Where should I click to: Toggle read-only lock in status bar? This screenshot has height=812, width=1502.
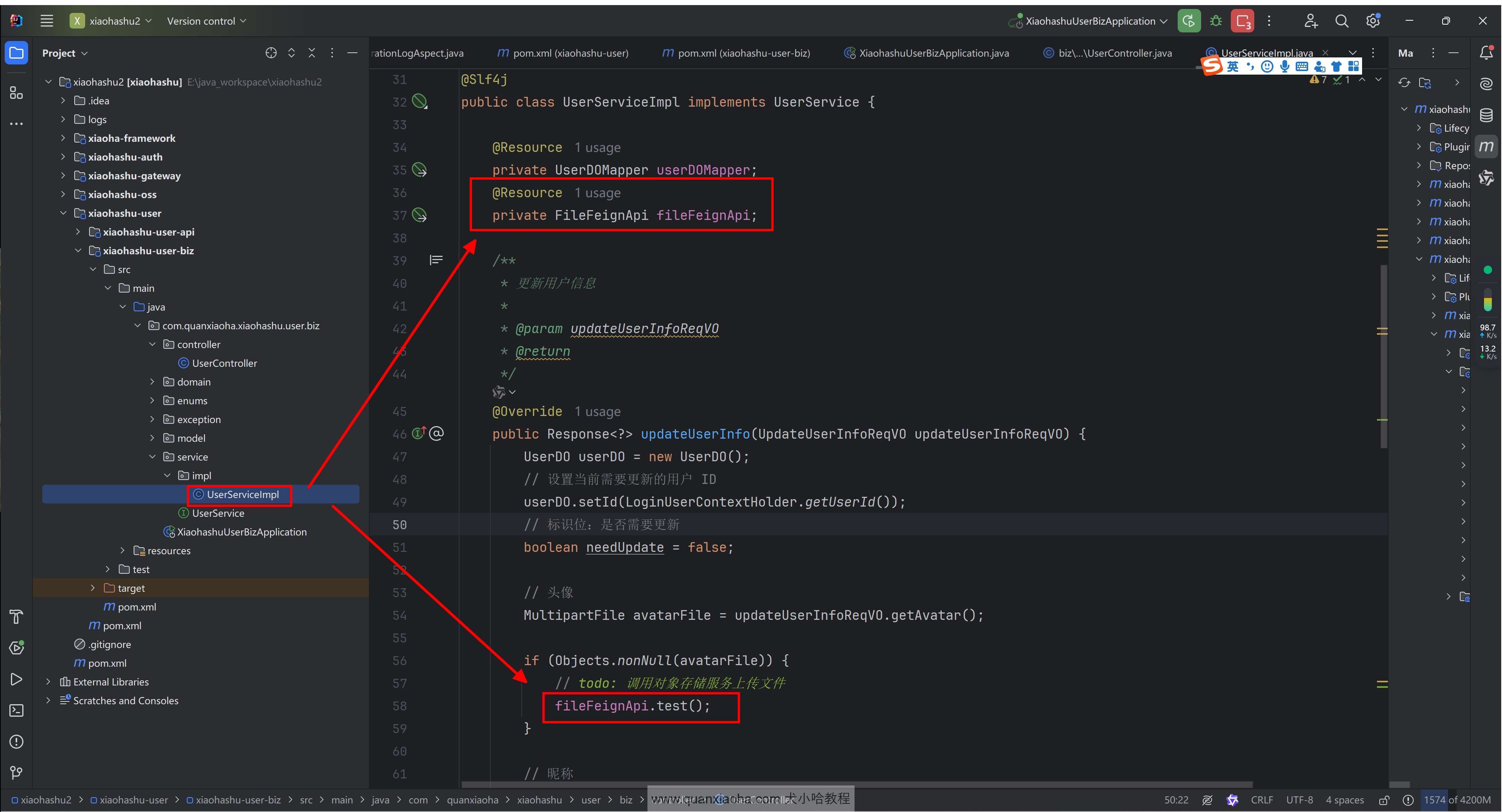[x=1384, y=800]
